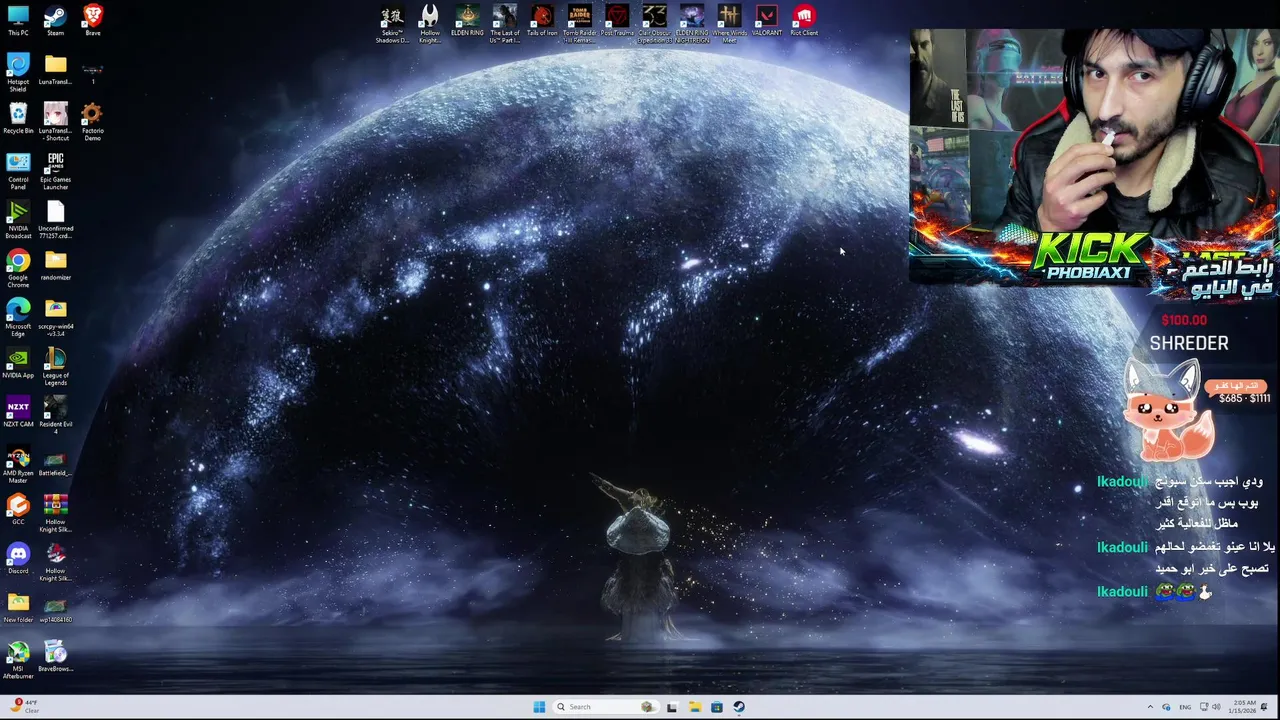
Task: Open Clair Obscur Expedition 33 shortcut
Action: click(654, 25)
